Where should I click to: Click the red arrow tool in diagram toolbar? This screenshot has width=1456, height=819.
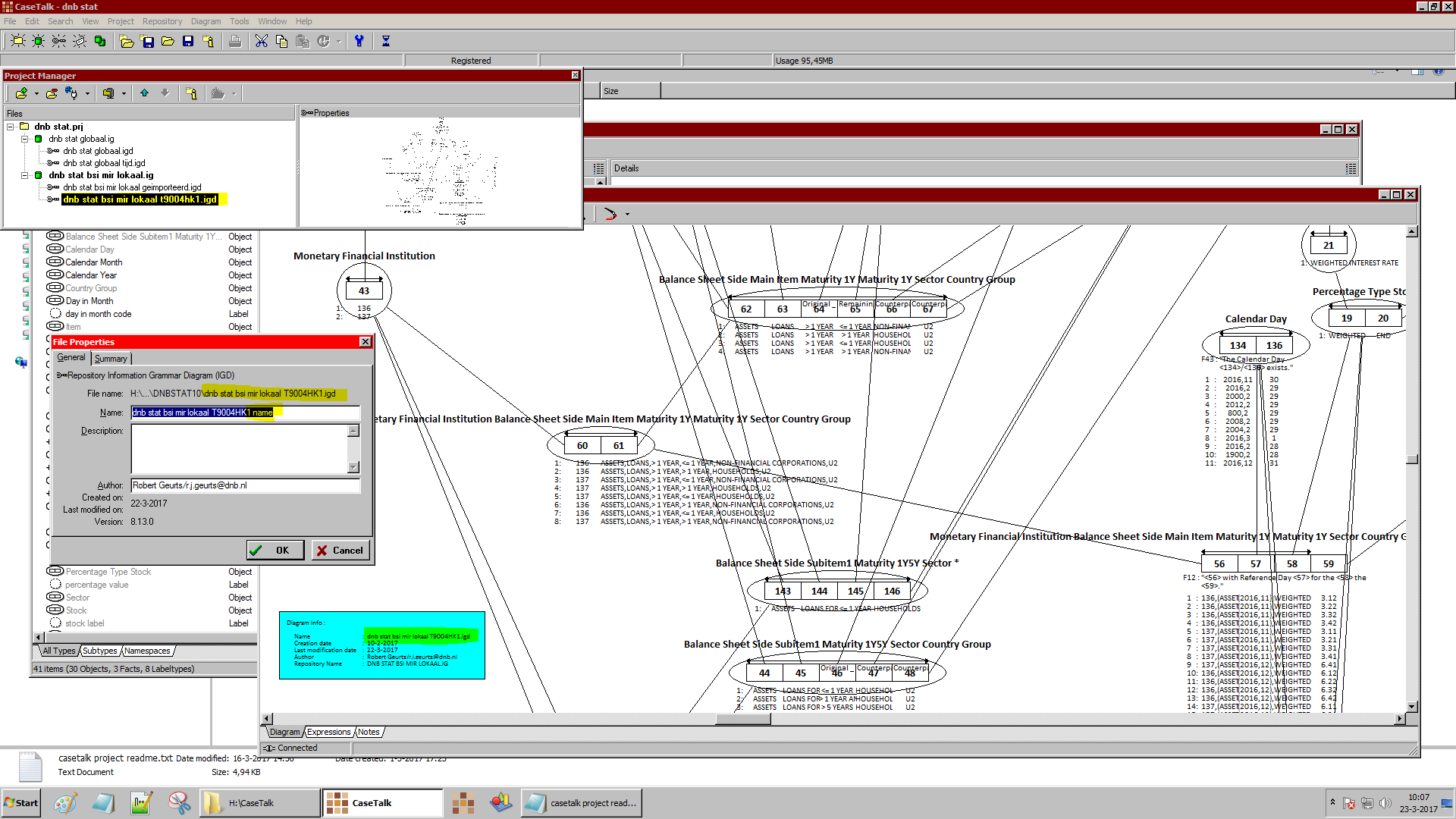pyautogui.click(x=610, y=214)
